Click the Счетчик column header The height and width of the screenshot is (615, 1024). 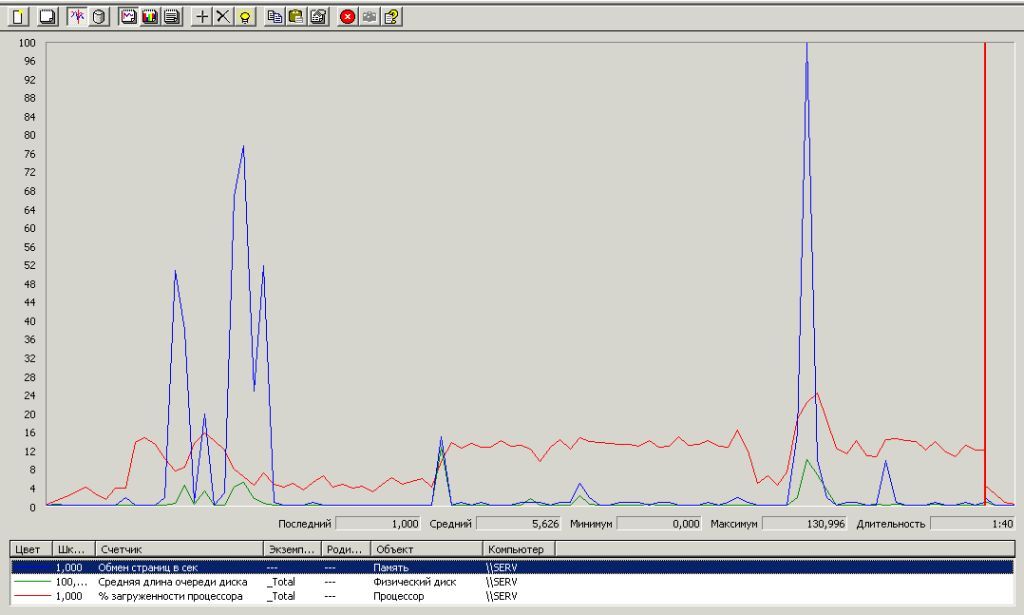click(x=178, y=549)
